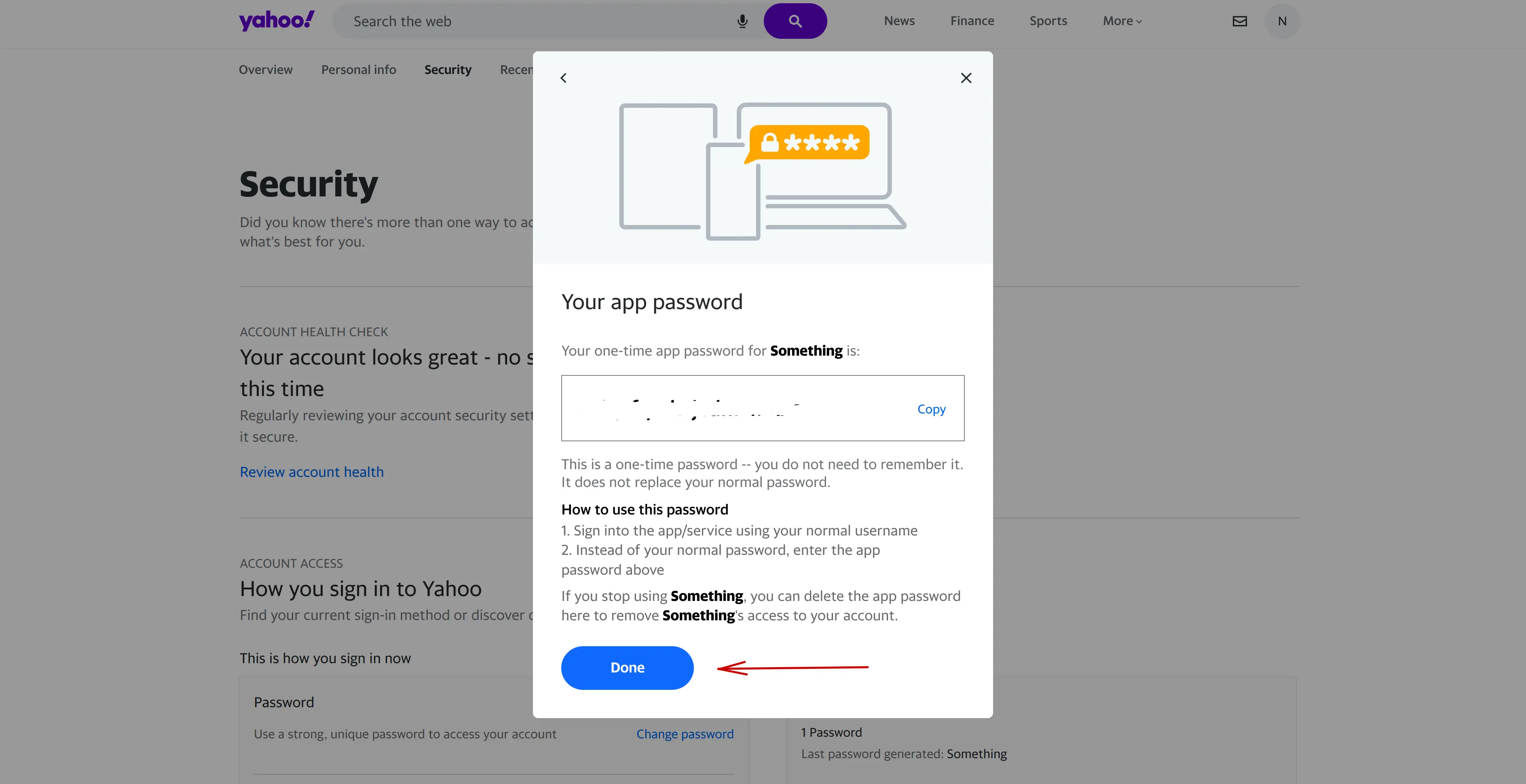Click the Review account health link
This screenshot has width=1526, height=784.
(311, 471)
